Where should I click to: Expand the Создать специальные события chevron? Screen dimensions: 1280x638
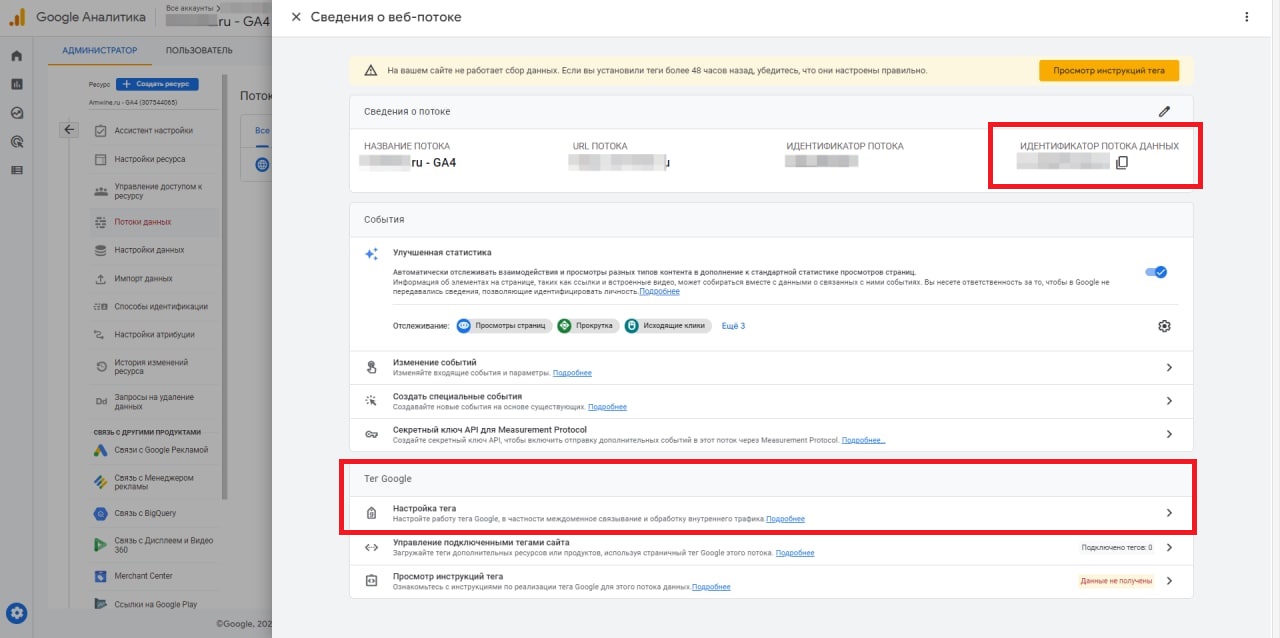point(1169,401)
